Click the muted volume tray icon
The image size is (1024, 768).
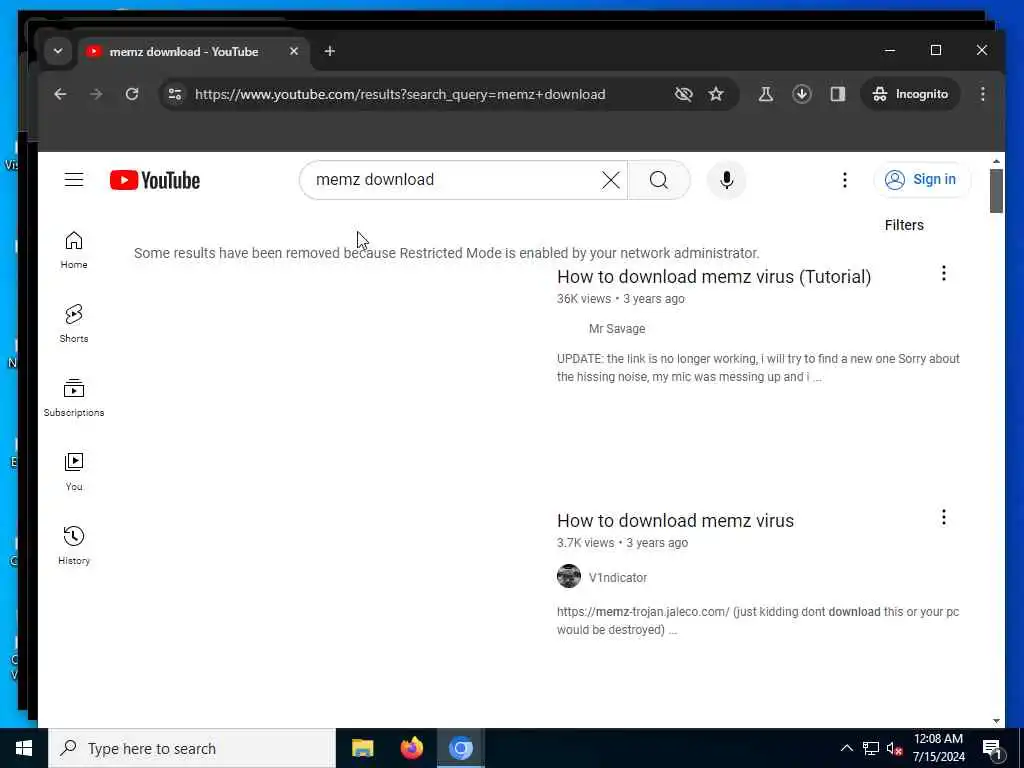tap(894, 749)
